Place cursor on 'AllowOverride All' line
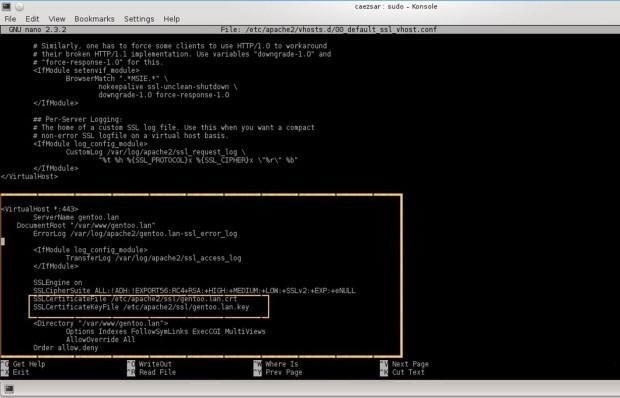The height and width of the screenshot is (398, 620). click(100, 340)
